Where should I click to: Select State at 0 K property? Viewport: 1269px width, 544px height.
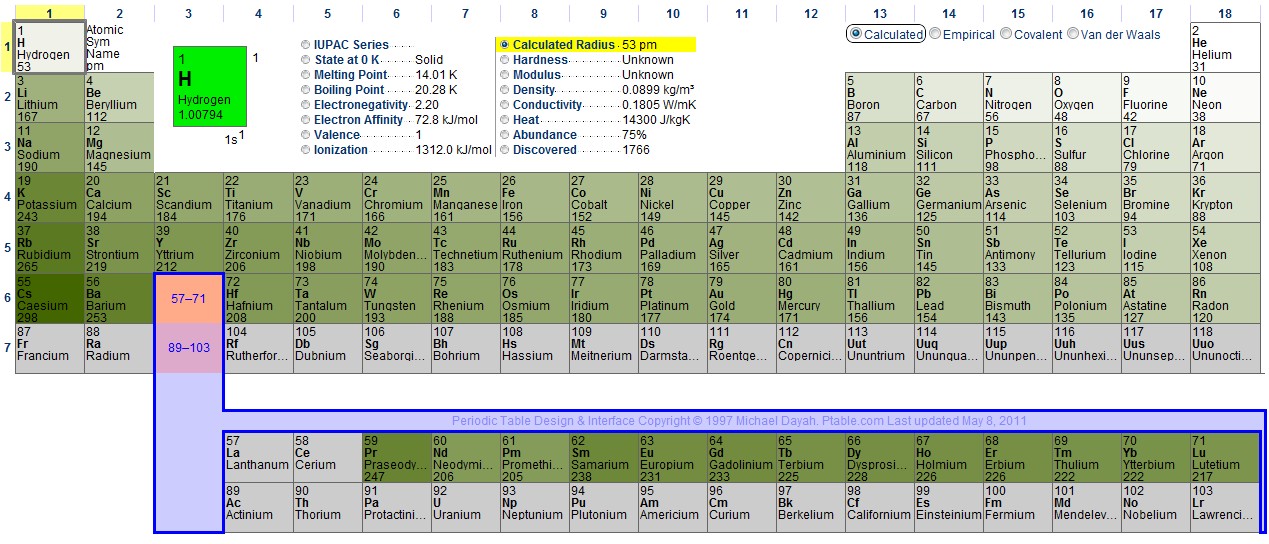click(x=306, y=60)
